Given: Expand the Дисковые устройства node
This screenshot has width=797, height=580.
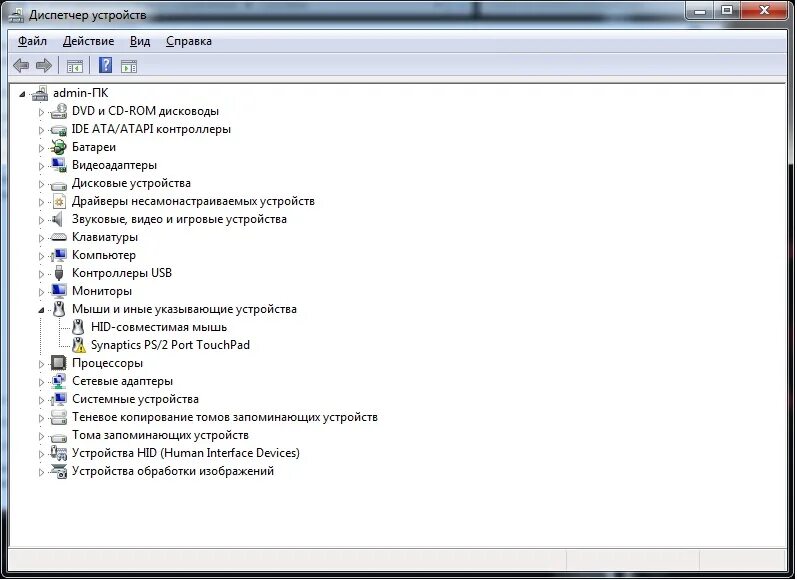Looking at the screenshot, I should point(41,184).
